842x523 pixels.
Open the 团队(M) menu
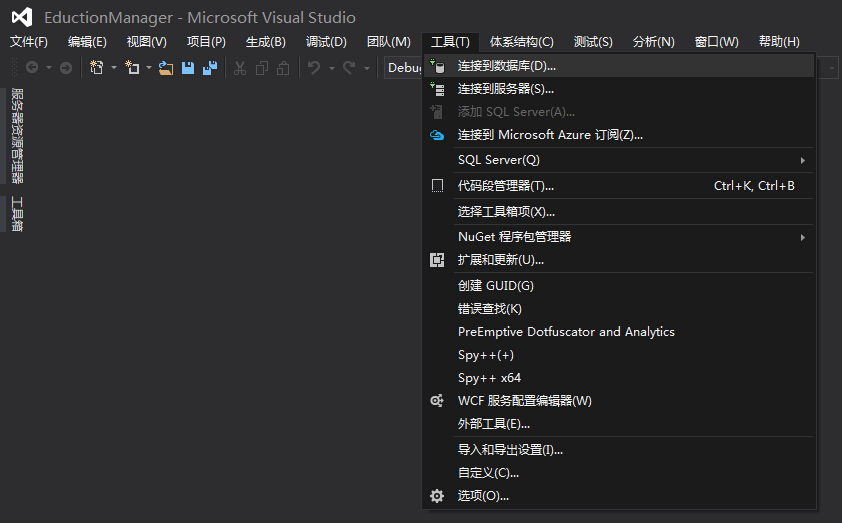pos(389,42)
